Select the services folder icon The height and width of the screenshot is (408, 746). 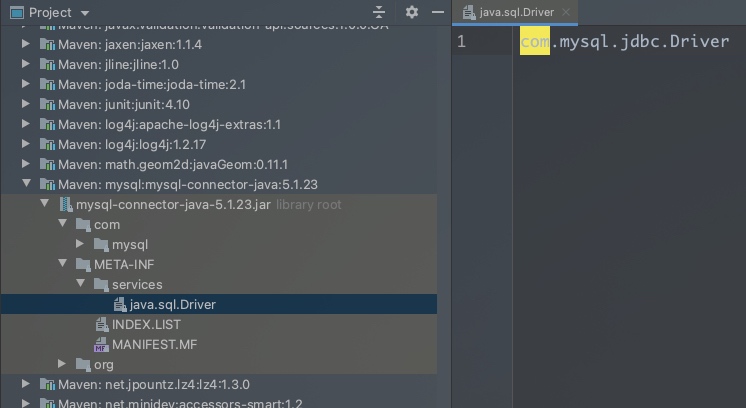tap(101, 285)
